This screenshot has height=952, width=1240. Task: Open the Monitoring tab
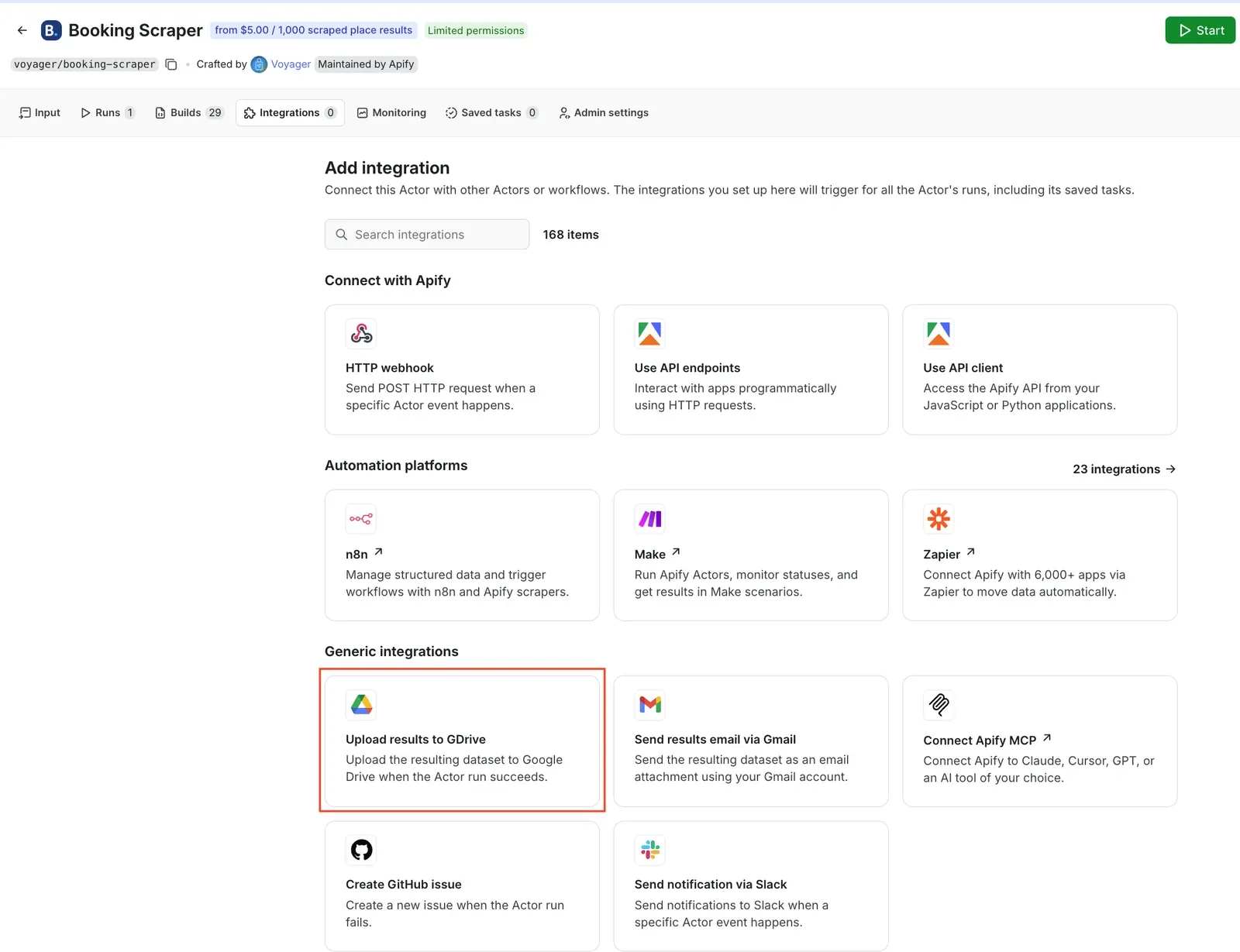[x=391, y=113]
